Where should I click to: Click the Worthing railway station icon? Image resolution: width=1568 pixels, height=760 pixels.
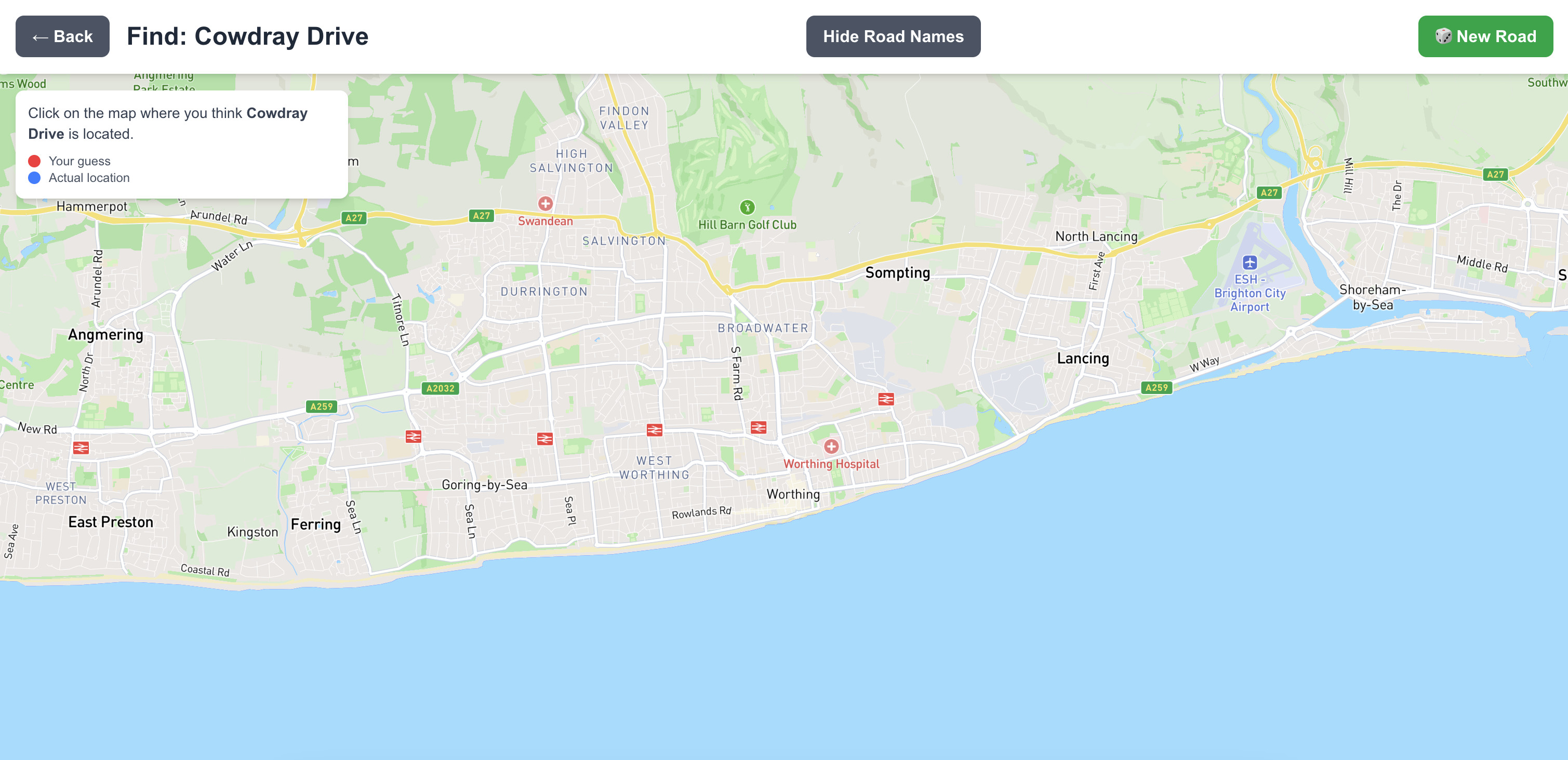tap(759, 427)
